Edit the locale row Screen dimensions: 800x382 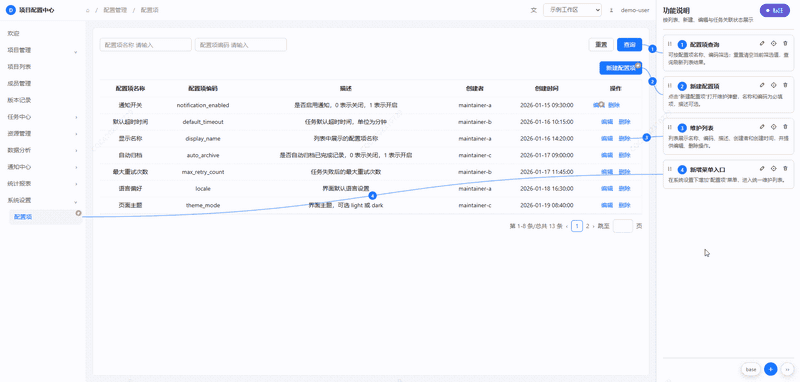607,189
